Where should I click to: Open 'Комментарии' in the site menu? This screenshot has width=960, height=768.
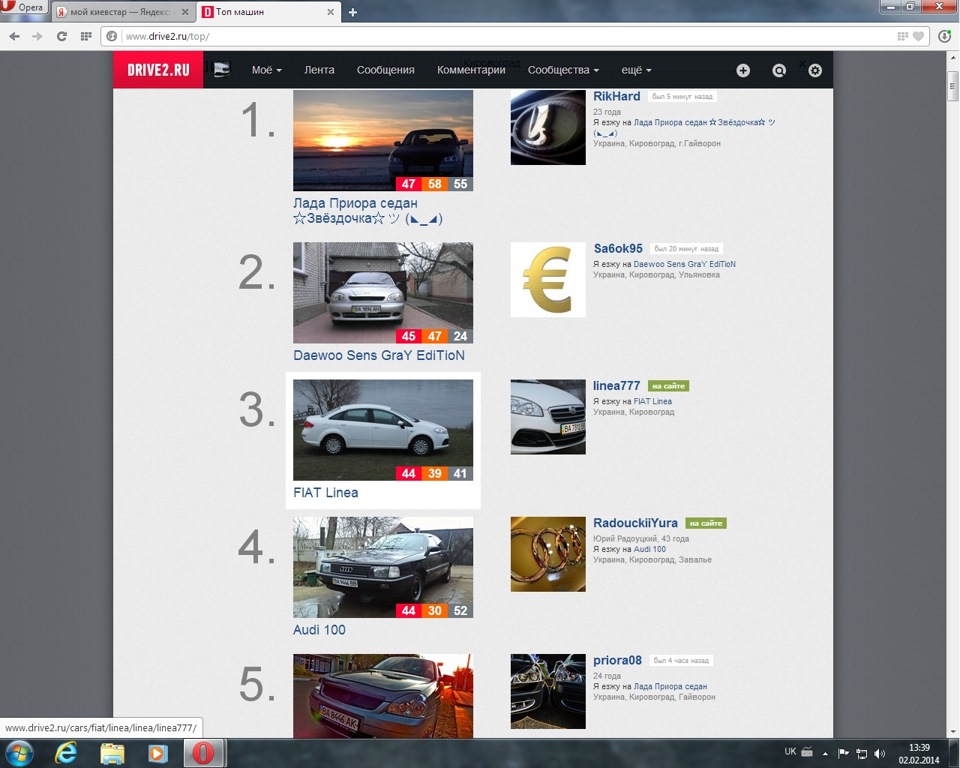click(x=471, y=70)
